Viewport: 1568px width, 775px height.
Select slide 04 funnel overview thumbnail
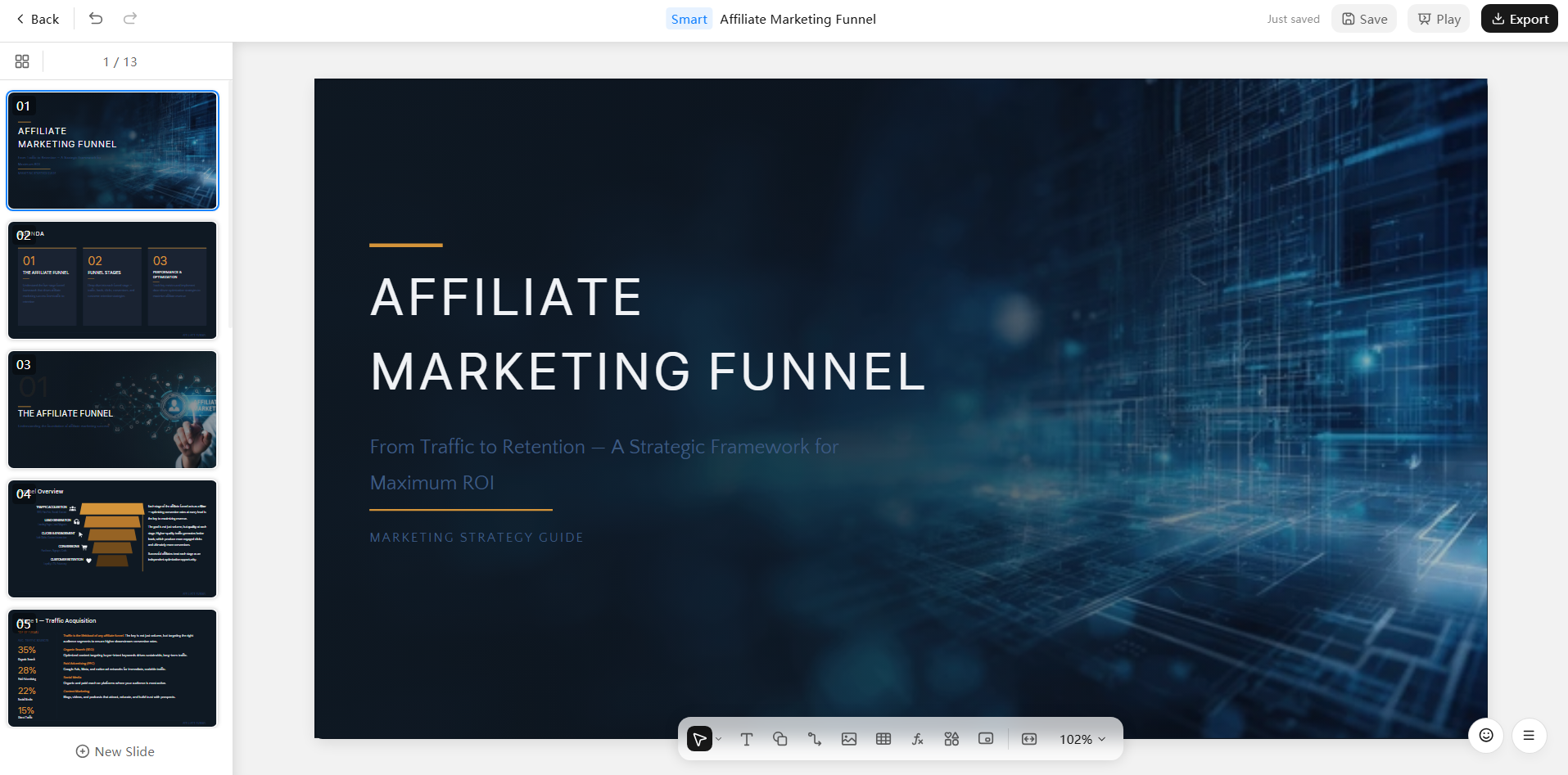click(x=112, y=538)
